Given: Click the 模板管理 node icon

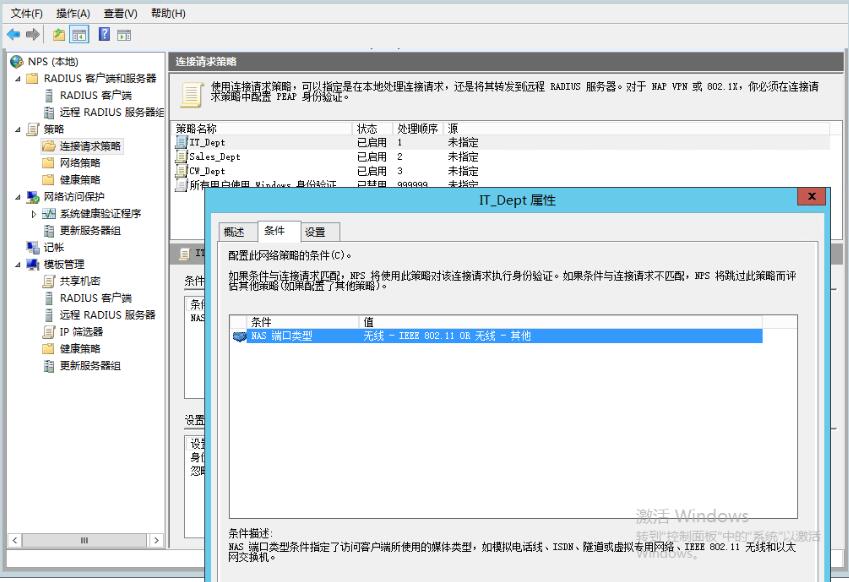Looking at the screenshot, I should click(32, 264).
